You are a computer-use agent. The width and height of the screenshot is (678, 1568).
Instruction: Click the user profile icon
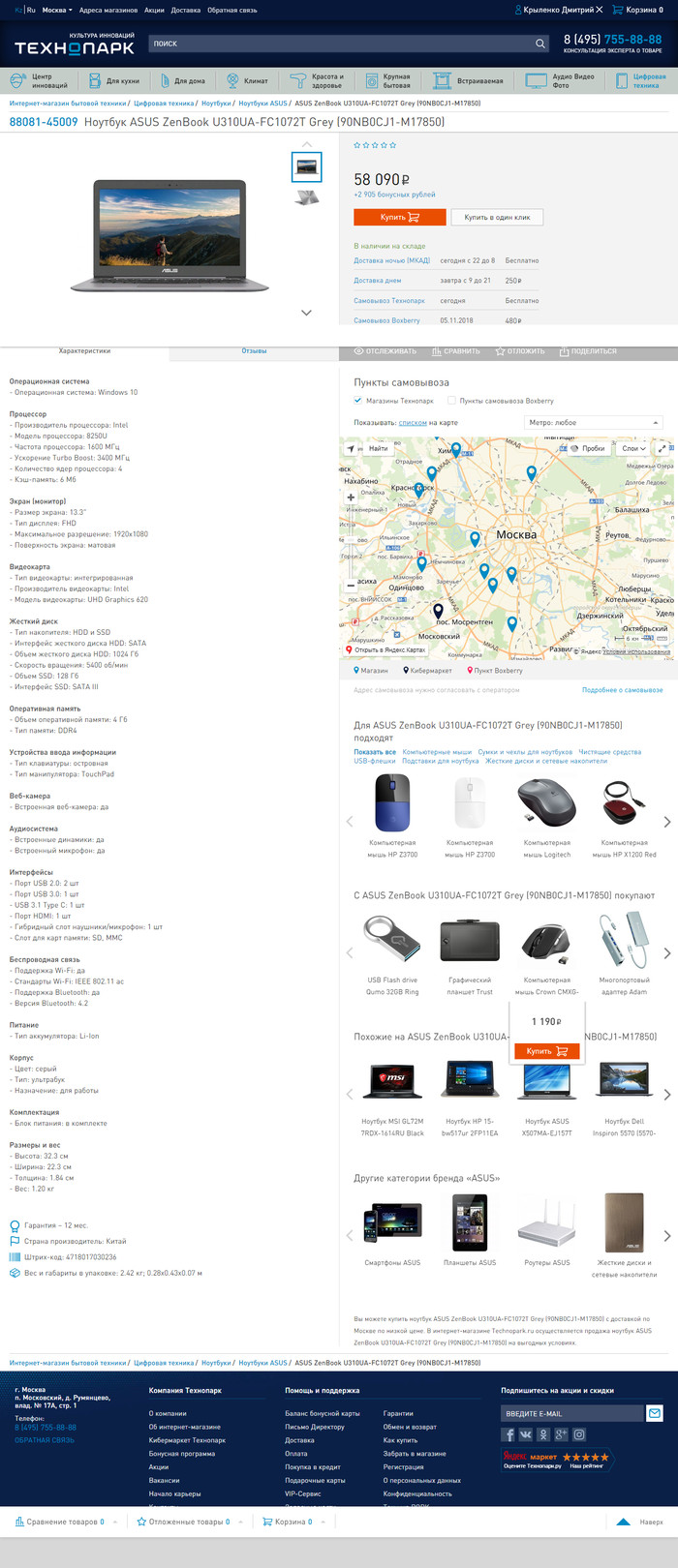point(518,10)
